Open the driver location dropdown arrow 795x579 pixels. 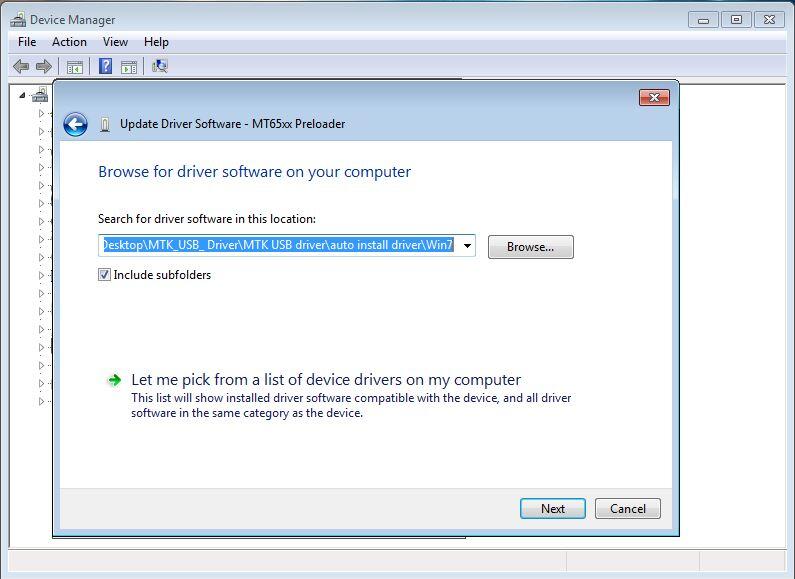pyautogui.click(x=467, y=245)
